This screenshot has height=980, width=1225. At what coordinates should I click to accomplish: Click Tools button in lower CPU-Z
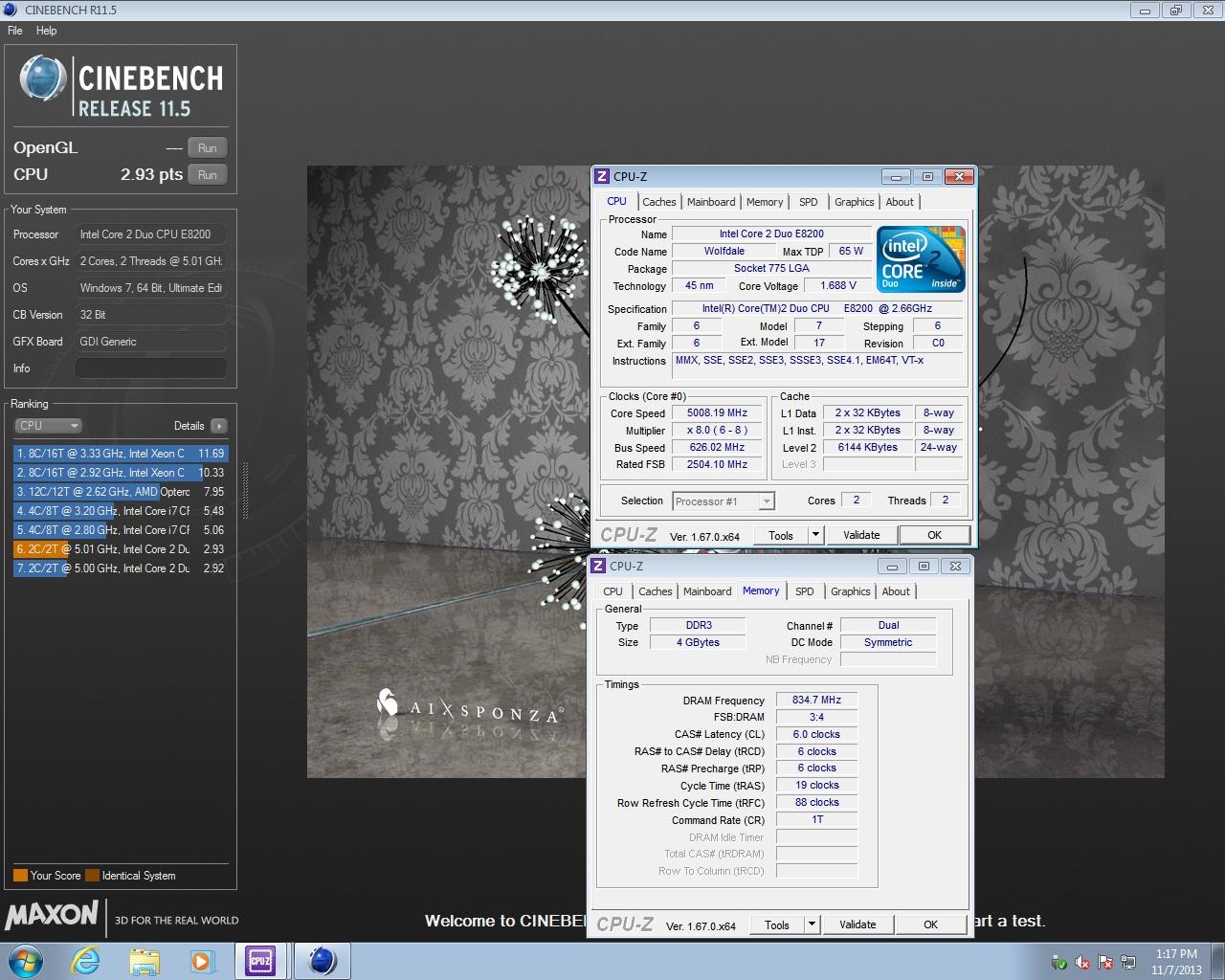coord(777,924)
